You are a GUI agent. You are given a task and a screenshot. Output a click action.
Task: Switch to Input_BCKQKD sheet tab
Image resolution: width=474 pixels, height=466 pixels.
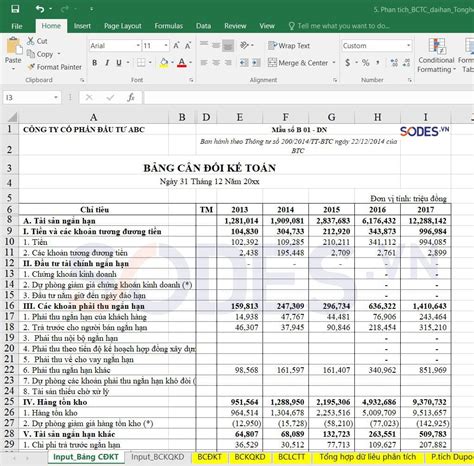pos(157,457)
